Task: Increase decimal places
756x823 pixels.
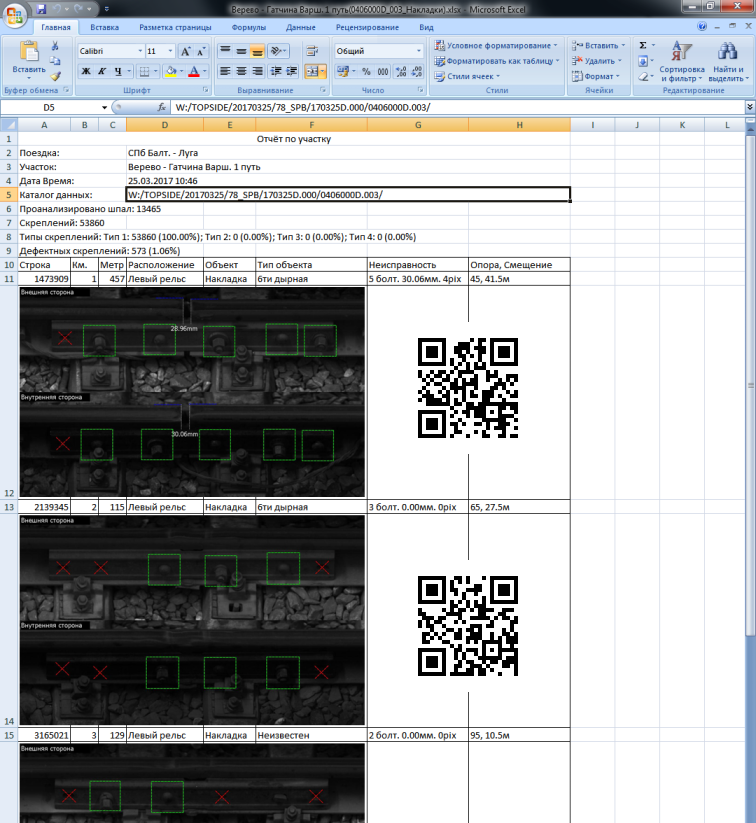Action: click(401, 71)
